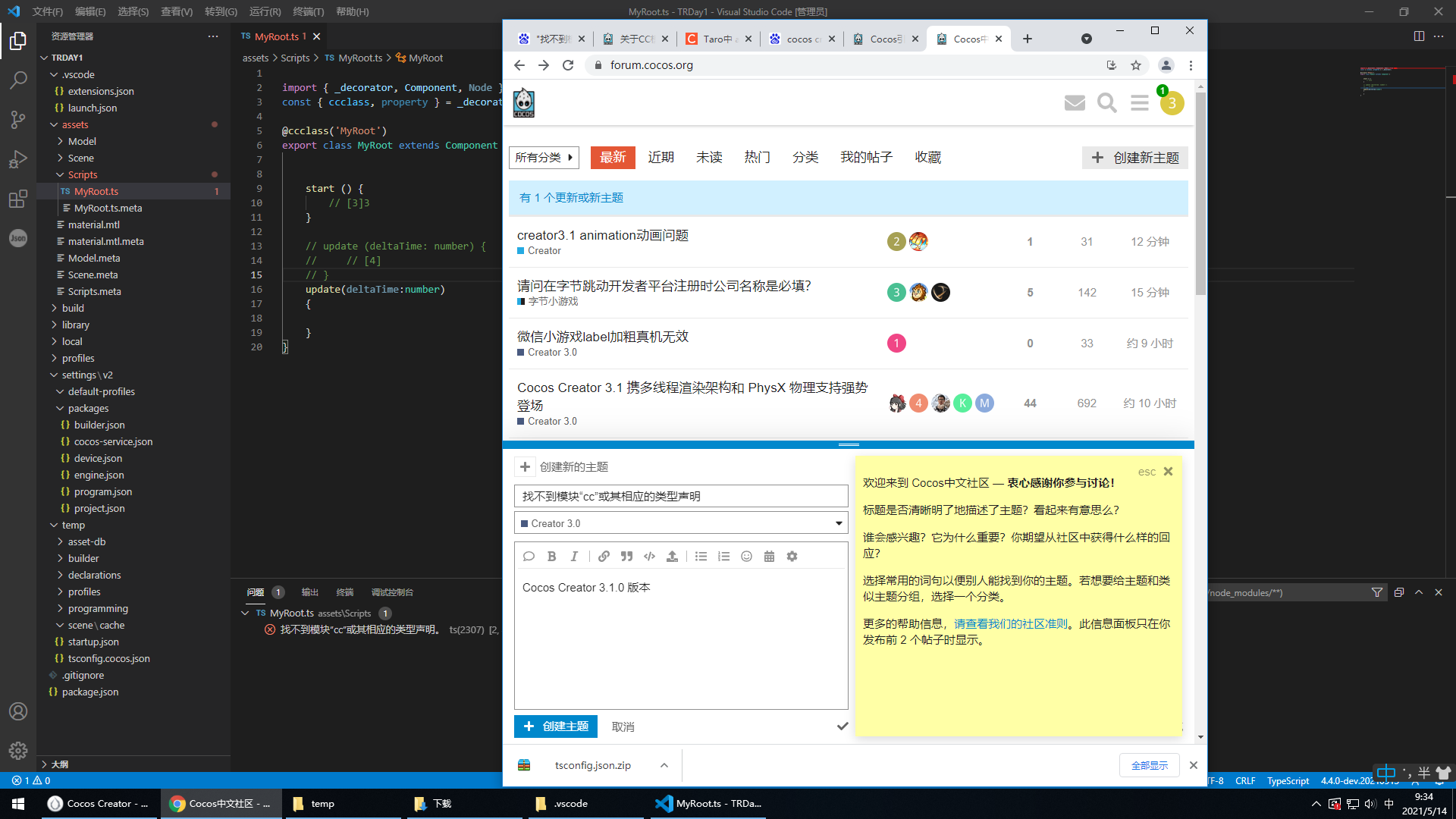Click the upload icon in editor toolbar
This screenshot has height=819, width=1456.
pyautogui.click(x=672, y=557)
